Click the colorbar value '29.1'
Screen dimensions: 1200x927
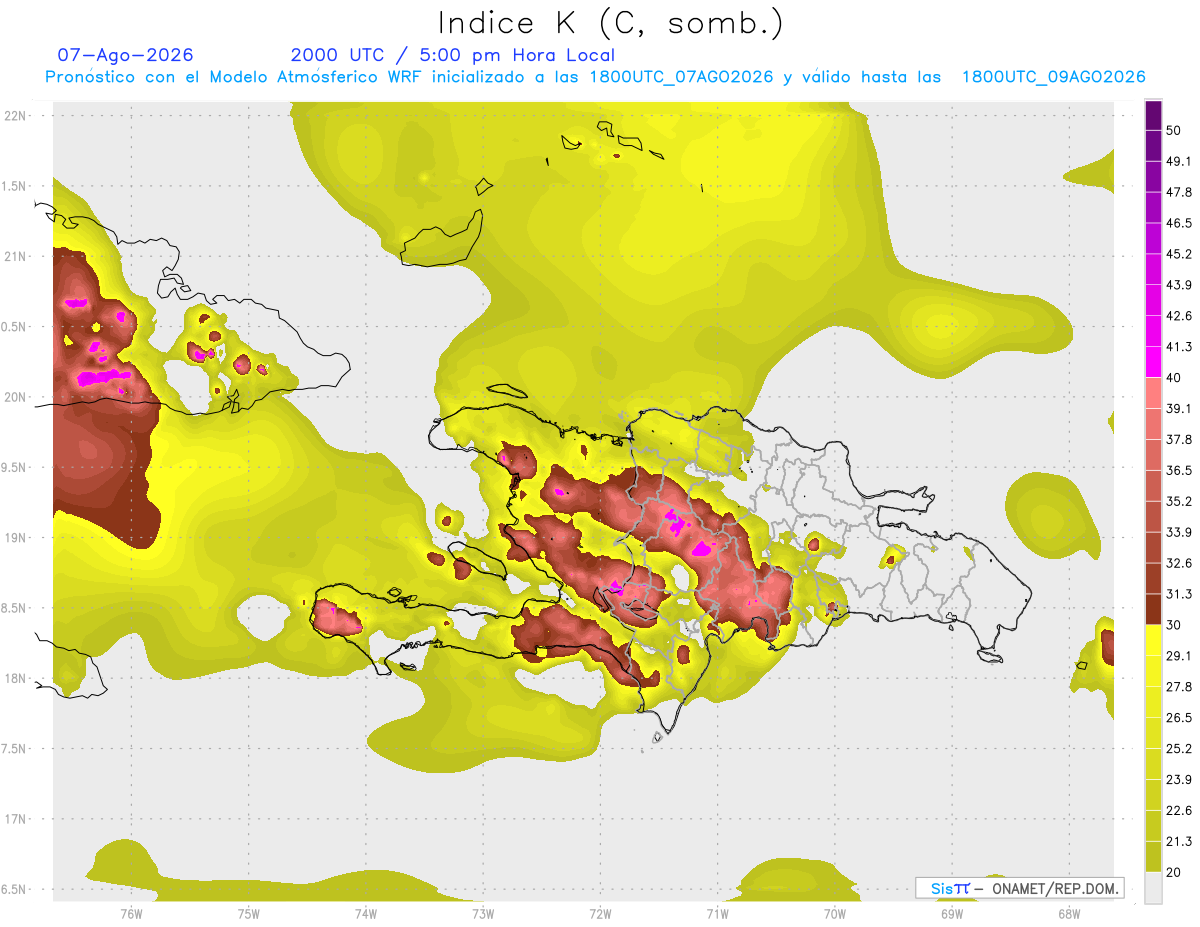(x=1179, y=655)
